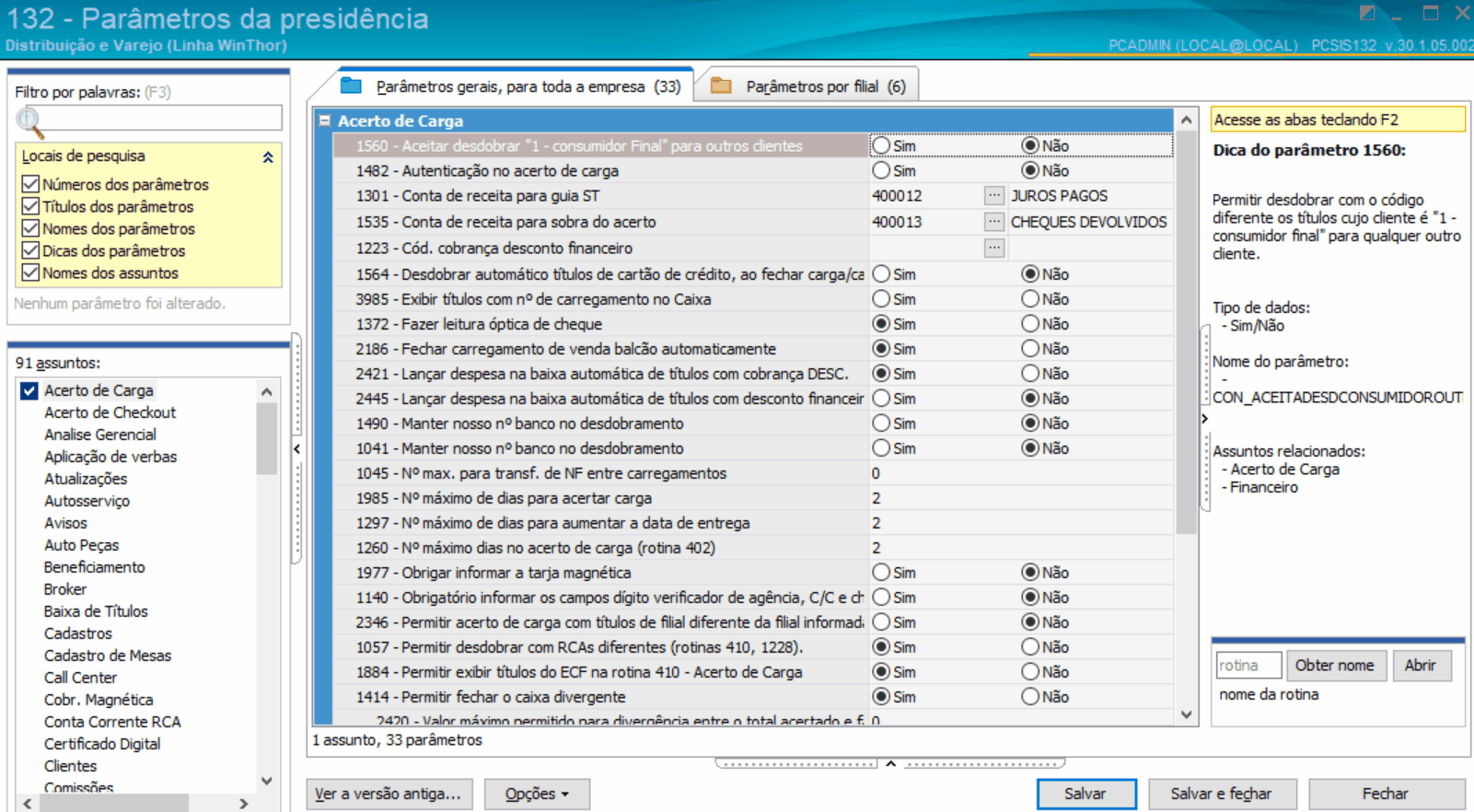The width and height of the screenshot is (1474, 812).
Task: Click parameter row 1260 Nº máximo dias no acerto
Action: coord(752,548)
